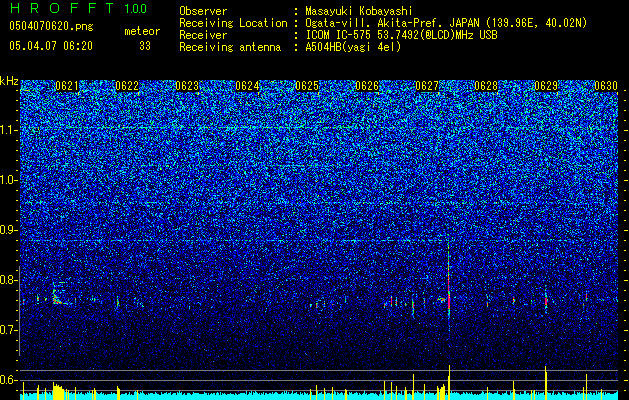Click the 0625 time marker
The image size is (629, 400).
[307, 86]
